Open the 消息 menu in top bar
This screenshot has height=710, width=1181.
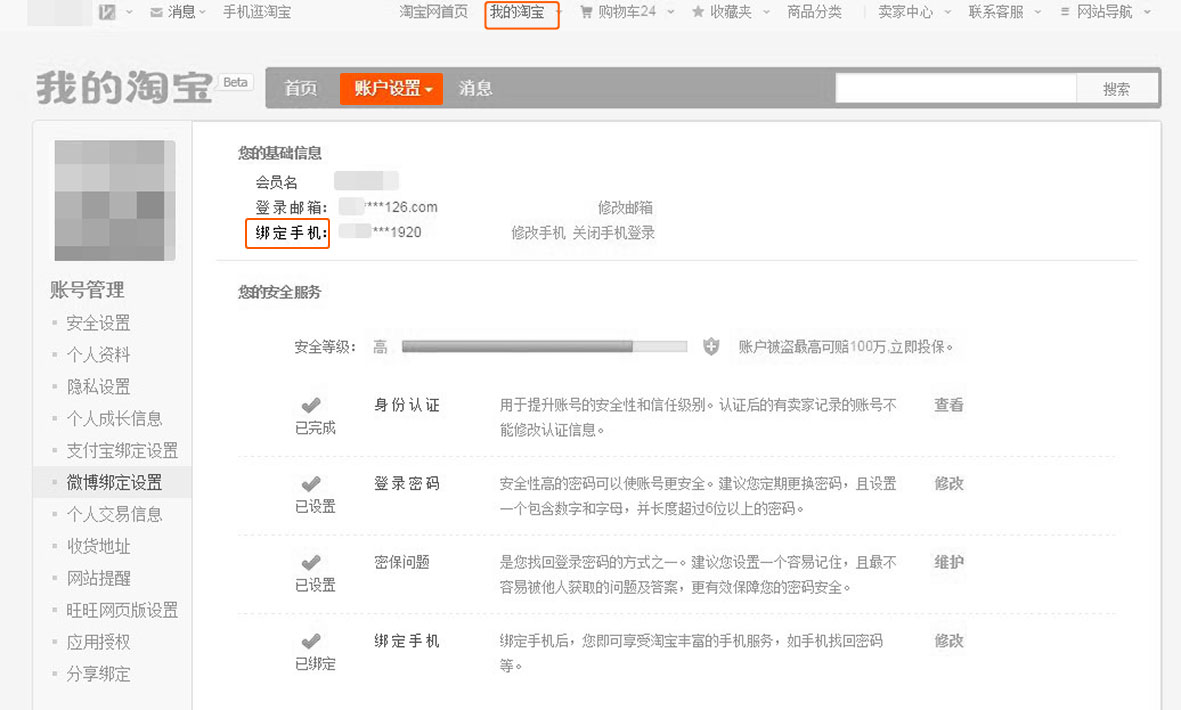[182, 12]
